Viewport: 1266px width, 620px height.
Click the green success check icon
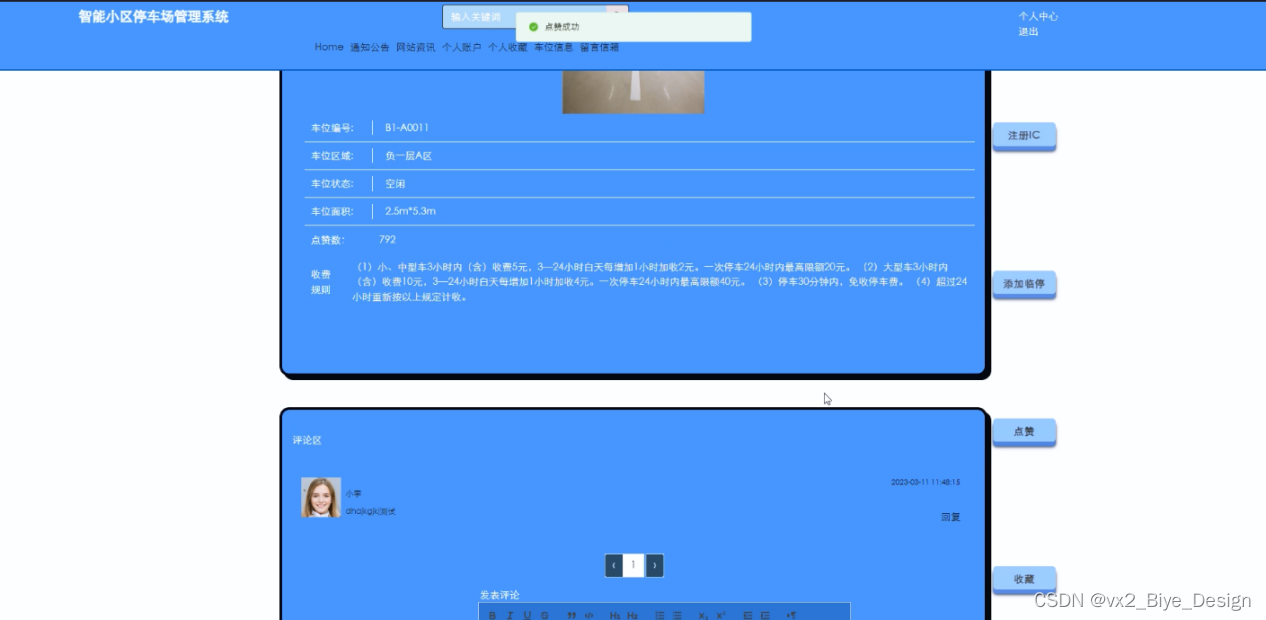533,27
